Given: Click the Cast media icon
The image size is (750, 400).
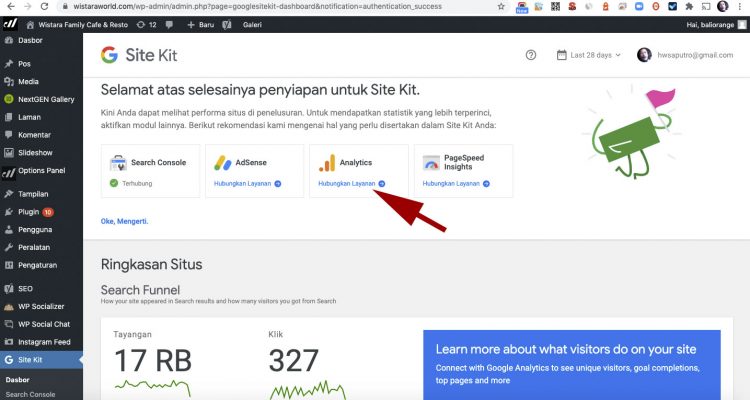Looking at the screenshot, I should coord(706,7).
